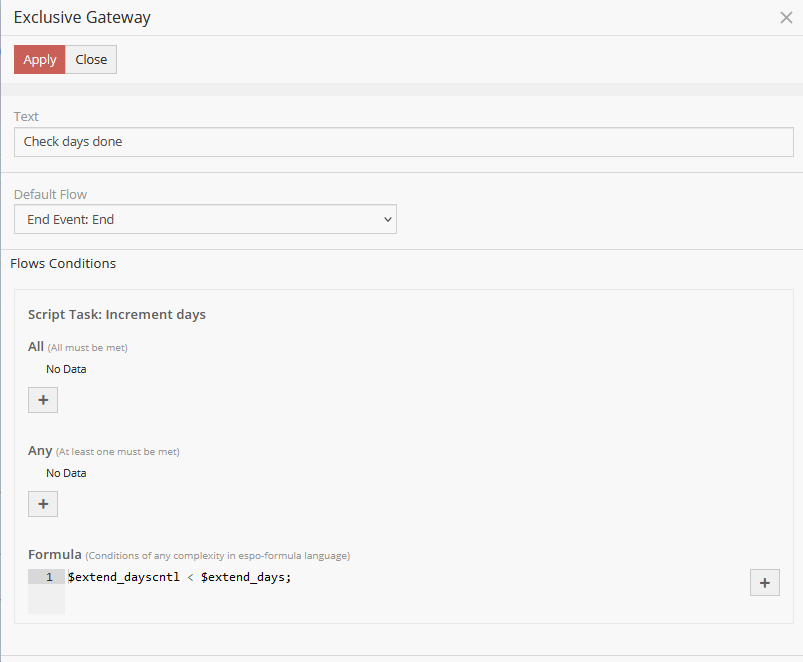This screenshot has width=803, height=662.
Task: Click the 'Formula' section label
Action: (x=54, y=554)
